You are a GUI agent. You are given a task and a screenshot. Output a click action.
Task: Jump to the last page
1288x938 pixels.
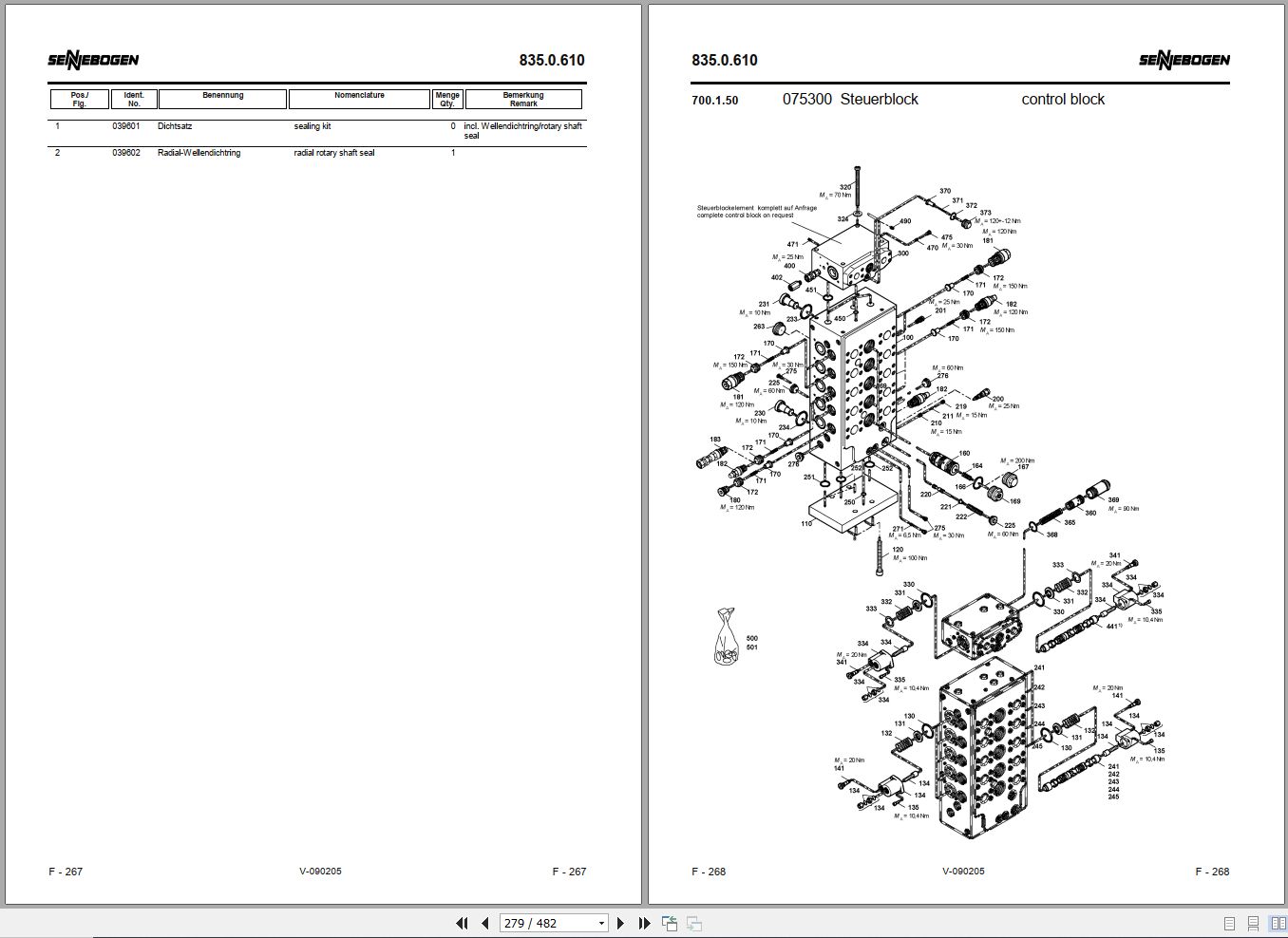pyautogui.click(x=644, y=923)
